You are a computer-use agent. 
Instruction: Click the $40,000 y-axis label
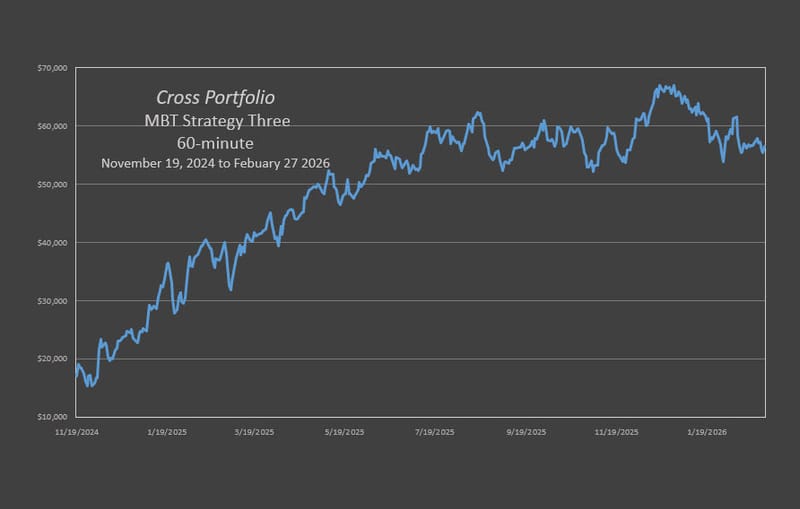point(51,242)
